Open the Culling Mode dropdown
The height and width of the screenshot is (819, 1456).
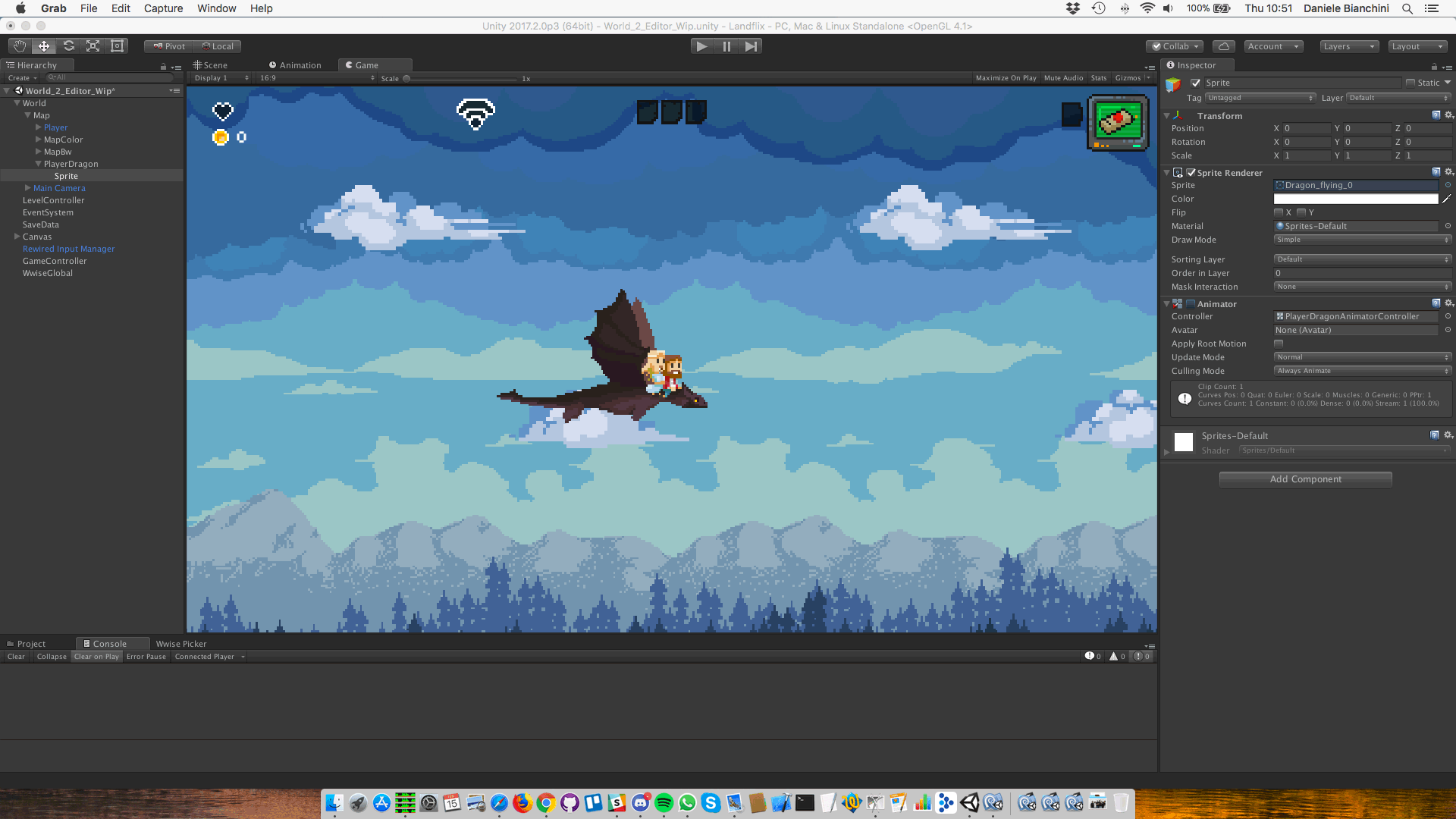[x=1363, y=371]
